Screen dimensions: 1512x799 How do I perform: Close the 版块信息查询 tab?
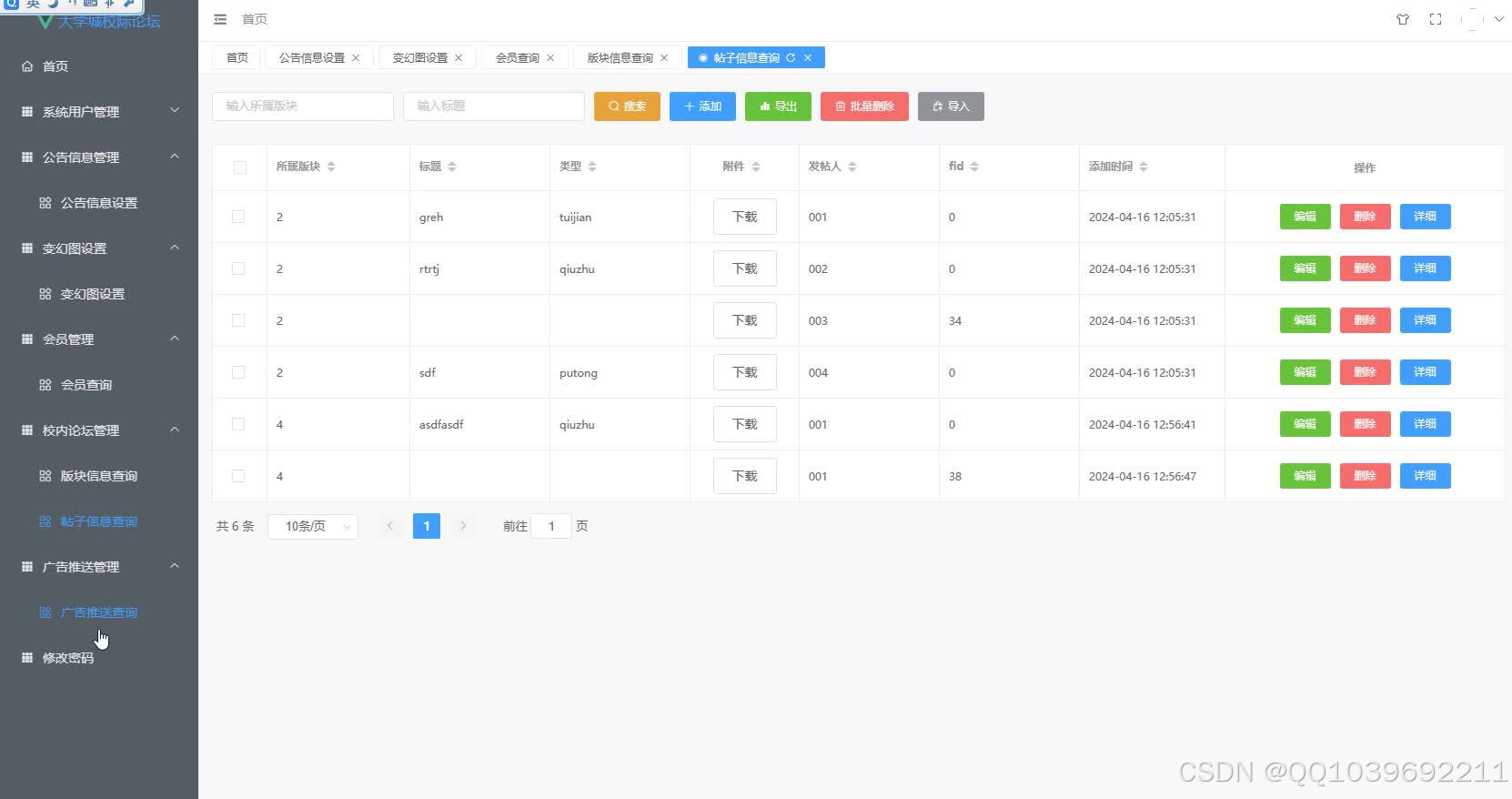click(x=664, y=57)
